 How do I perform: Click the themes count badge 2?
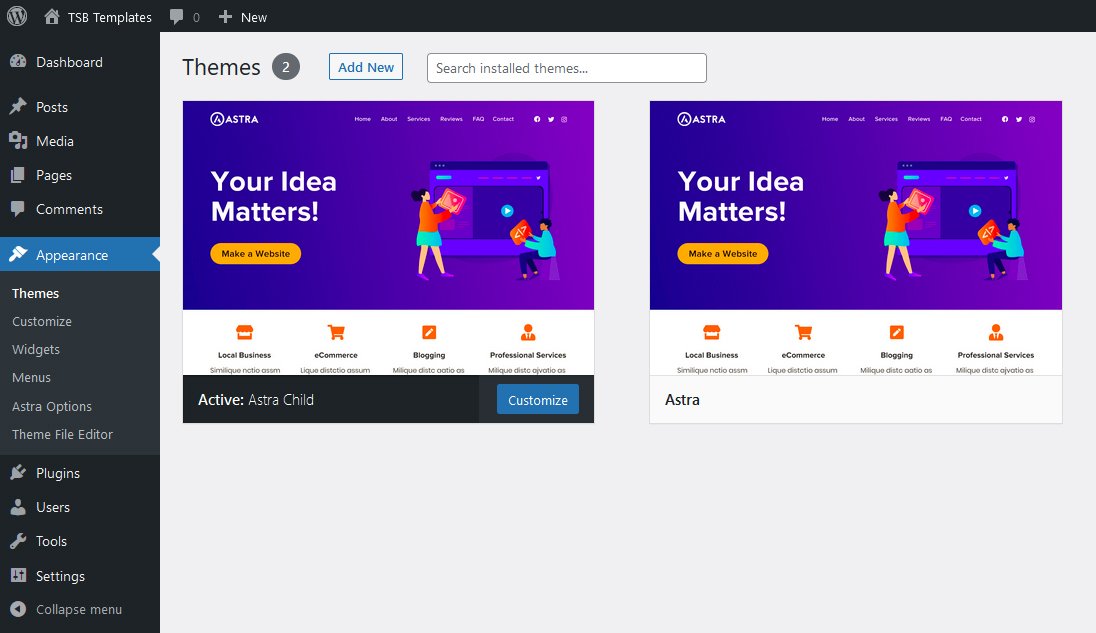[285, 67]
